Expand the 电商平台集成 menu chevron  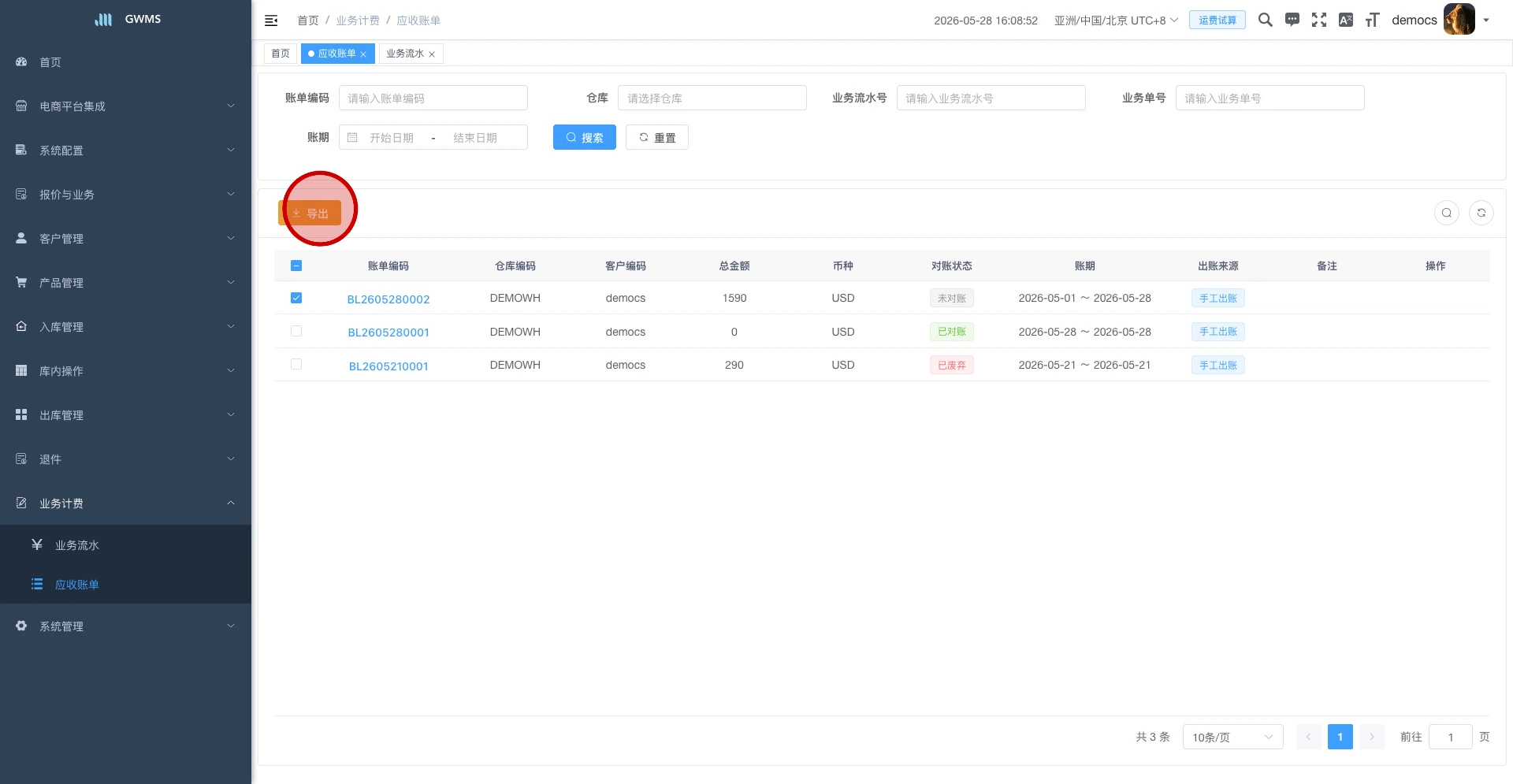231,106
